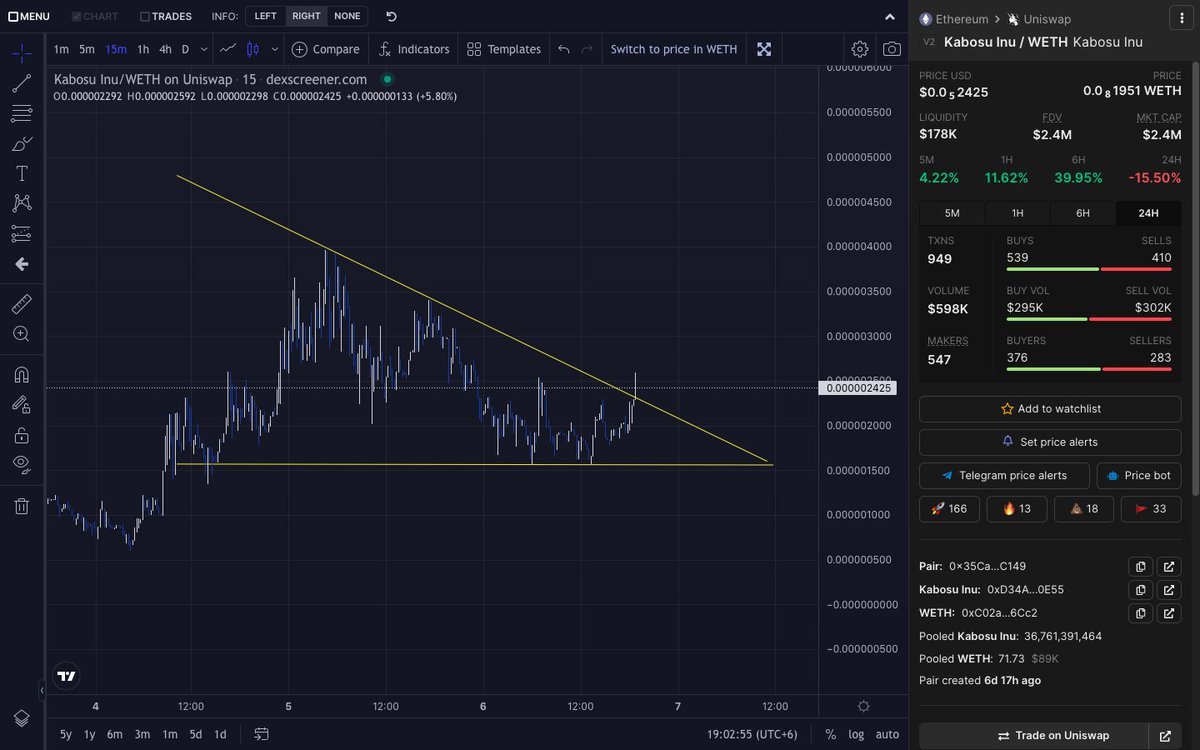This screenshot has height=750, width=1200.
Task: Click the back arrow icon tool
Action: click(x=21, y=264)
